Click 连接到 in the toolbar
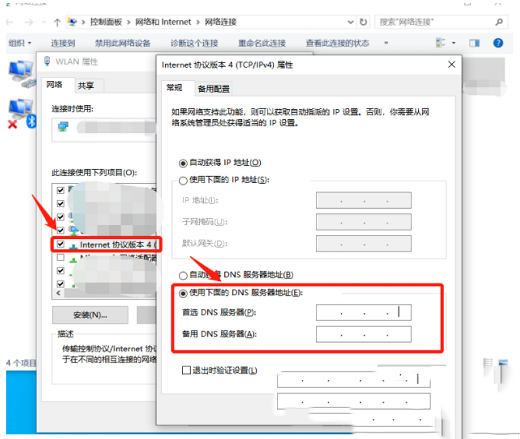The width and height of the screenshot is (520, 439). pyautogui.click(x=63, y=43)
